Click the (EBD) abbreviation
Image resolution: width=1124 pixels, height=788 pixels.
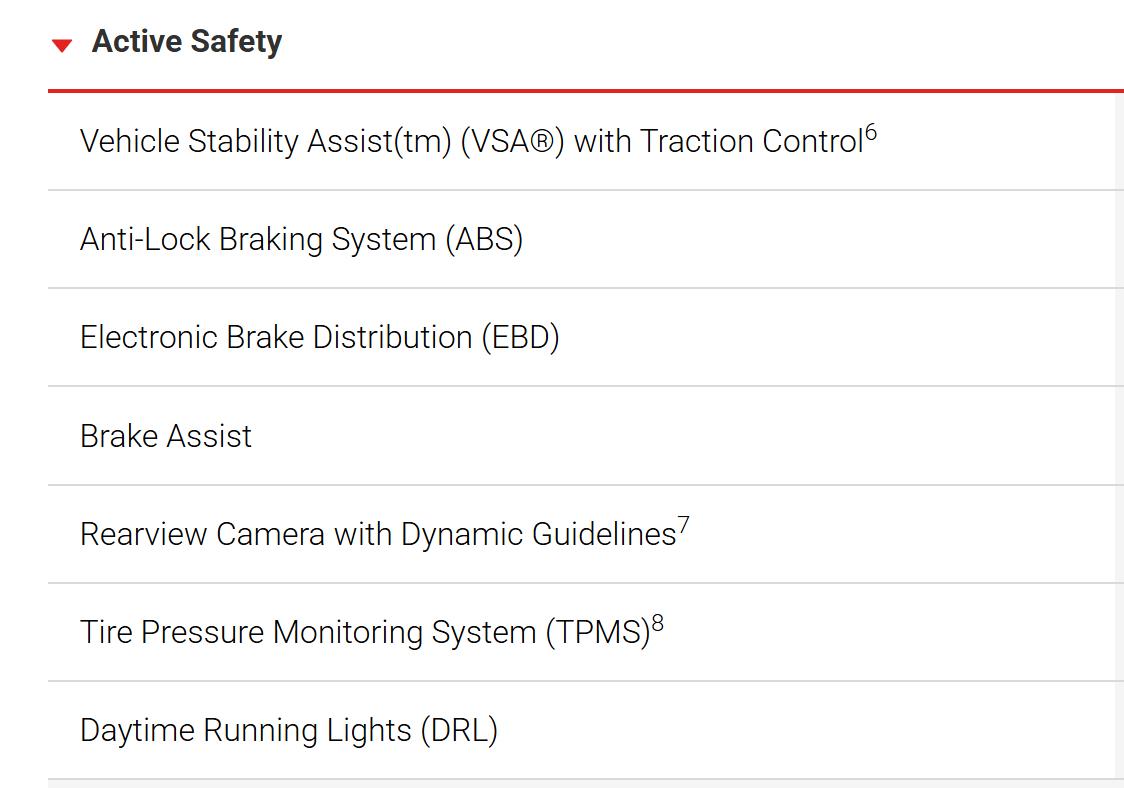(520, 338)
